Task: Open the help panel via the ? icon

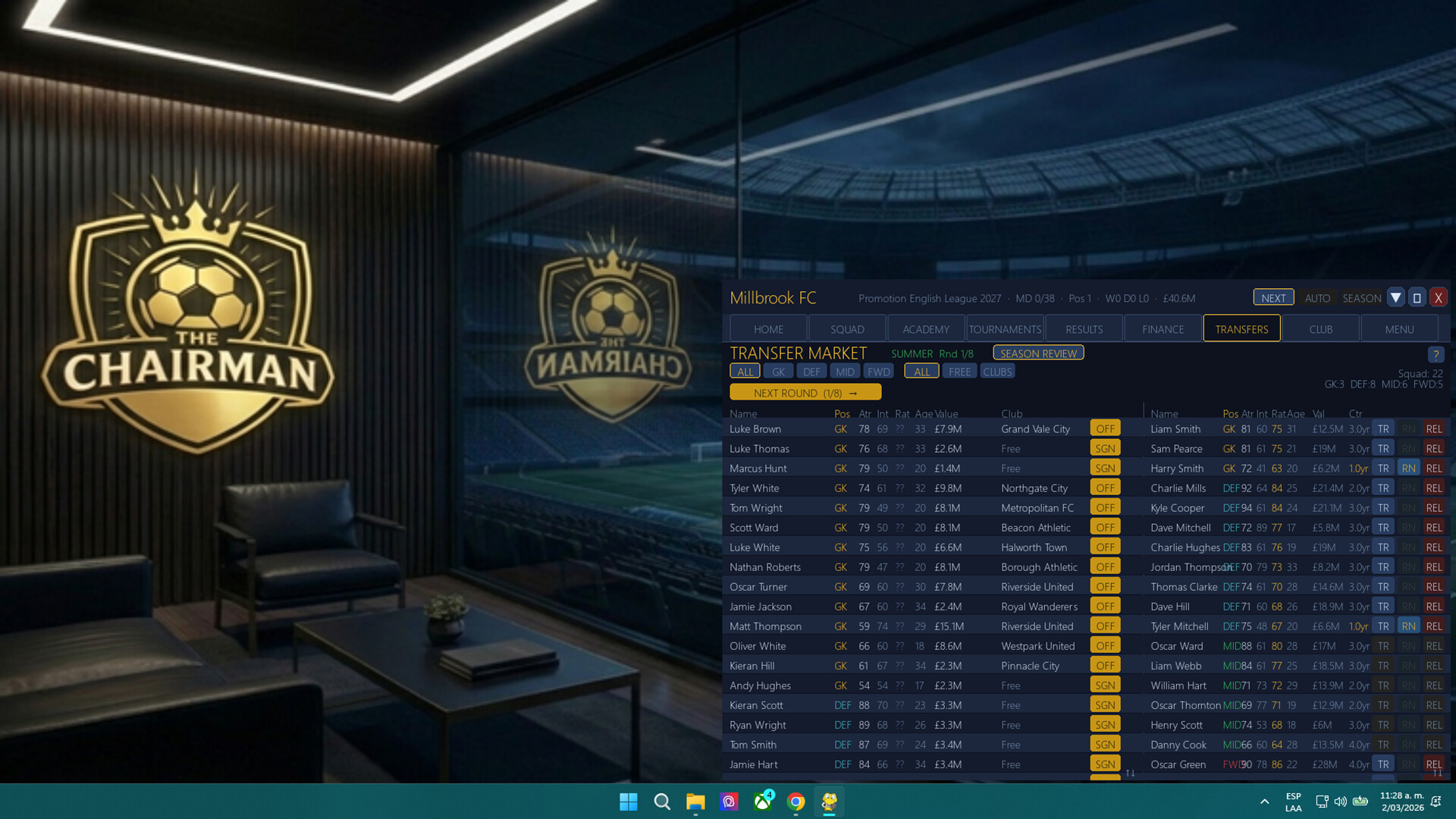Action: point(1436,354)
